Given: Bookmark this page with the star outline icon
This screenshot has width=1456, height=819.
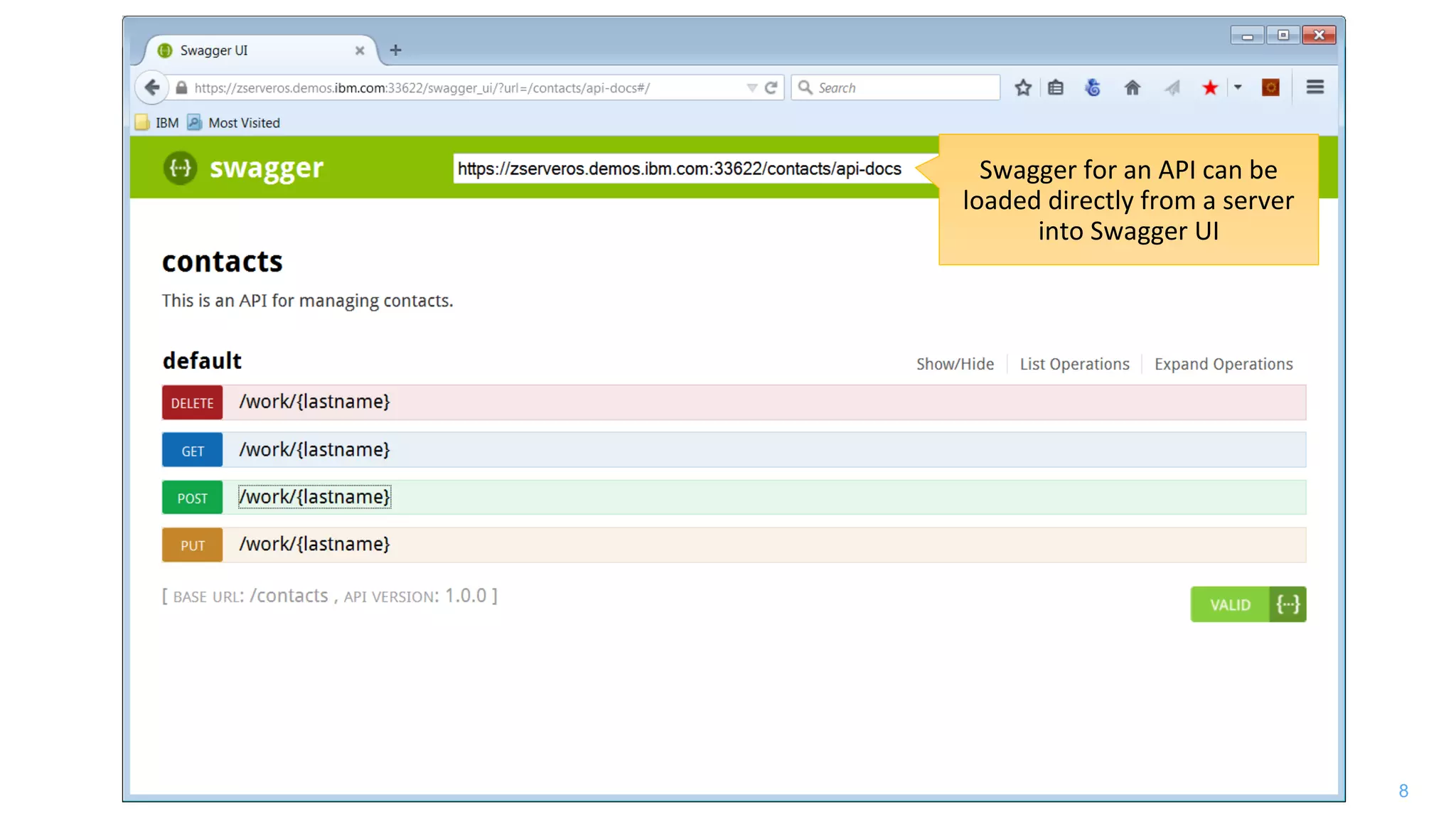Looking at the screenshot, I should point(1023,87).
